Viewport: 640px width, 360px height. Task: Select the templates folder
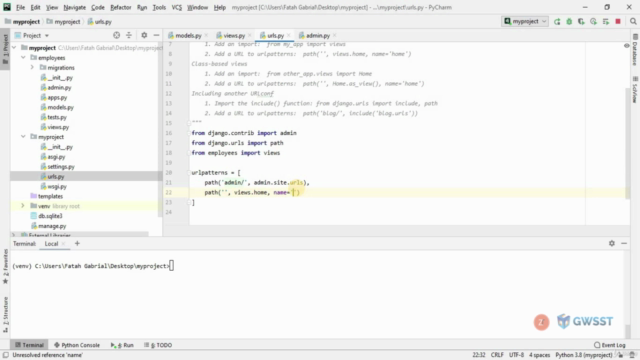[50, 196]
